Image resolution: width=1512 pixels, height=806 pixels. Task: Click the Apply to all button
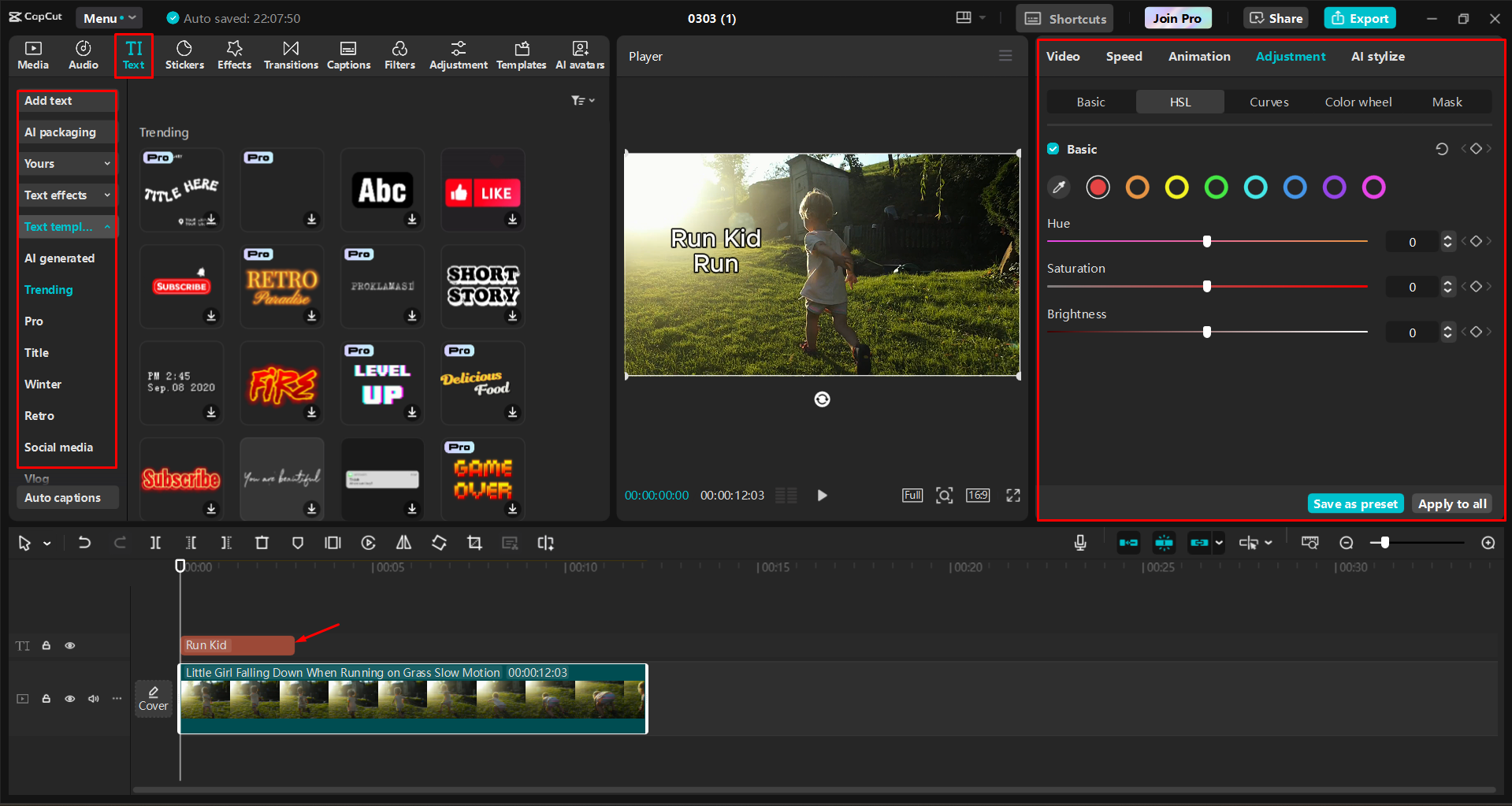pyautogui.click(x=1451, y=503)
